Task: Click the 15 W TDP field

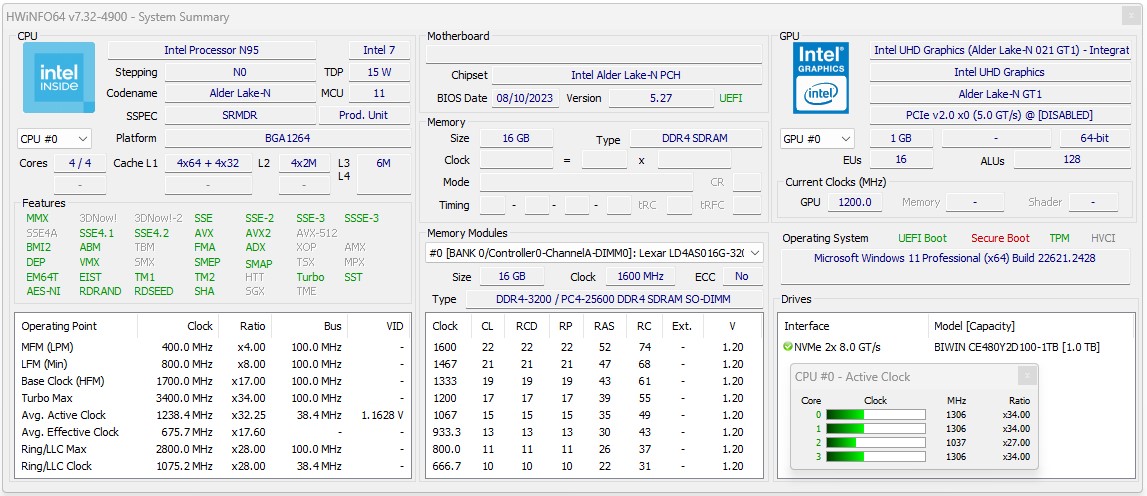Action: (x=379, y=72)
